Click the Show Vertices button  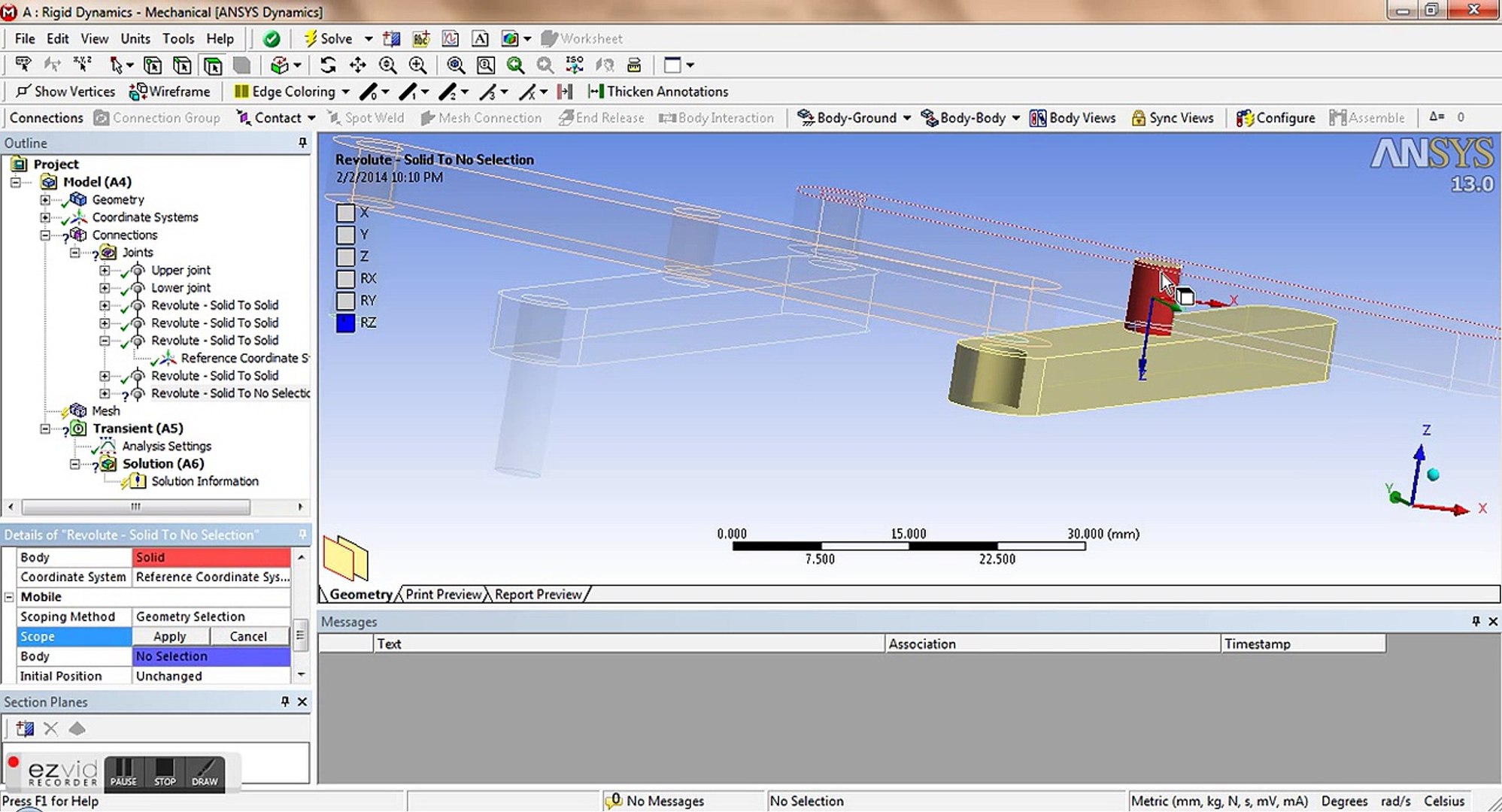click(66, 92)
